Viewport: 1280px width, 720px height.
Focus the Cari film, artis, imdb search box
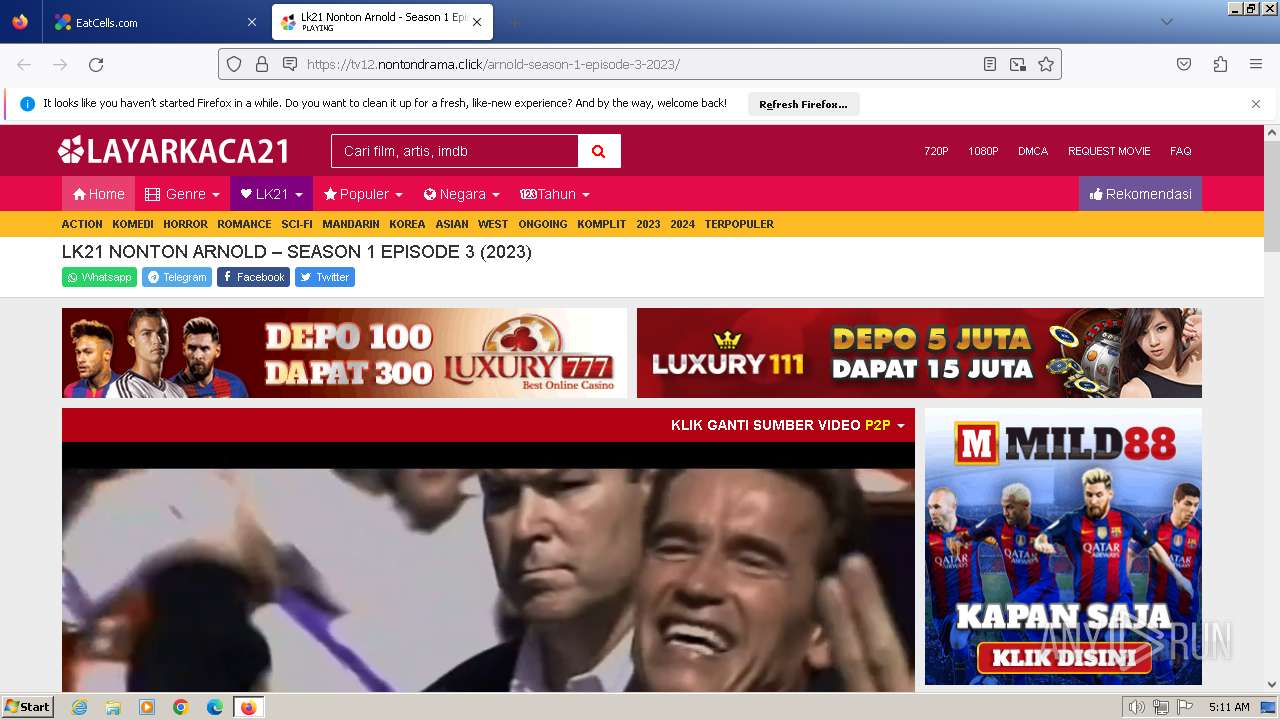click(x=455, y=151)
